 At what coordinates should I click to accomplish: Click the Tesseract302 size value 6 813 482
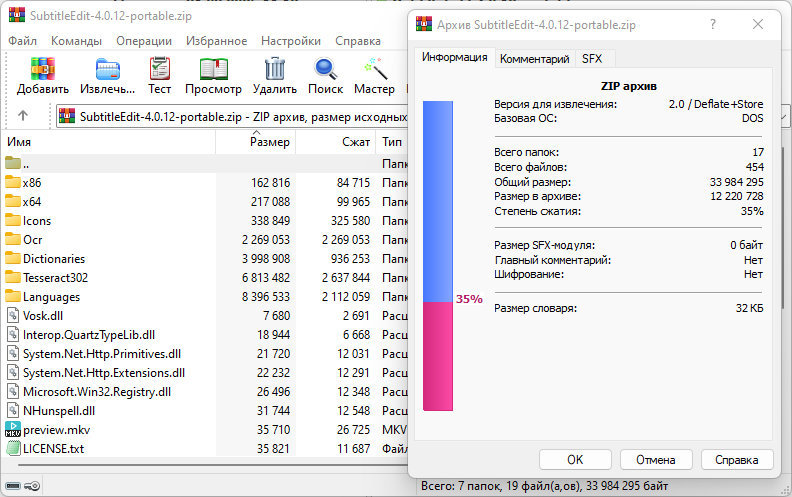pyautogui.click(x=266, y=278)
